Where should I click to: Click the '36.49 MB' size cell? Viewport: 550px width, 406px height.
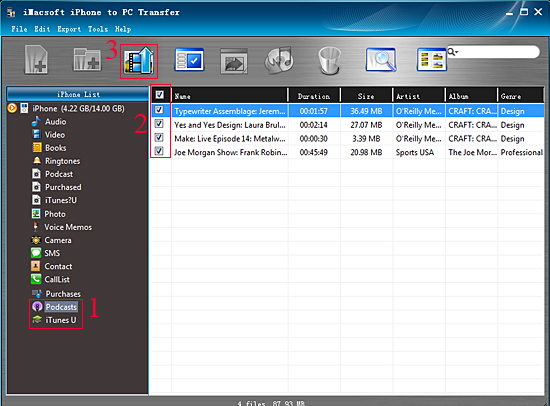366,111
